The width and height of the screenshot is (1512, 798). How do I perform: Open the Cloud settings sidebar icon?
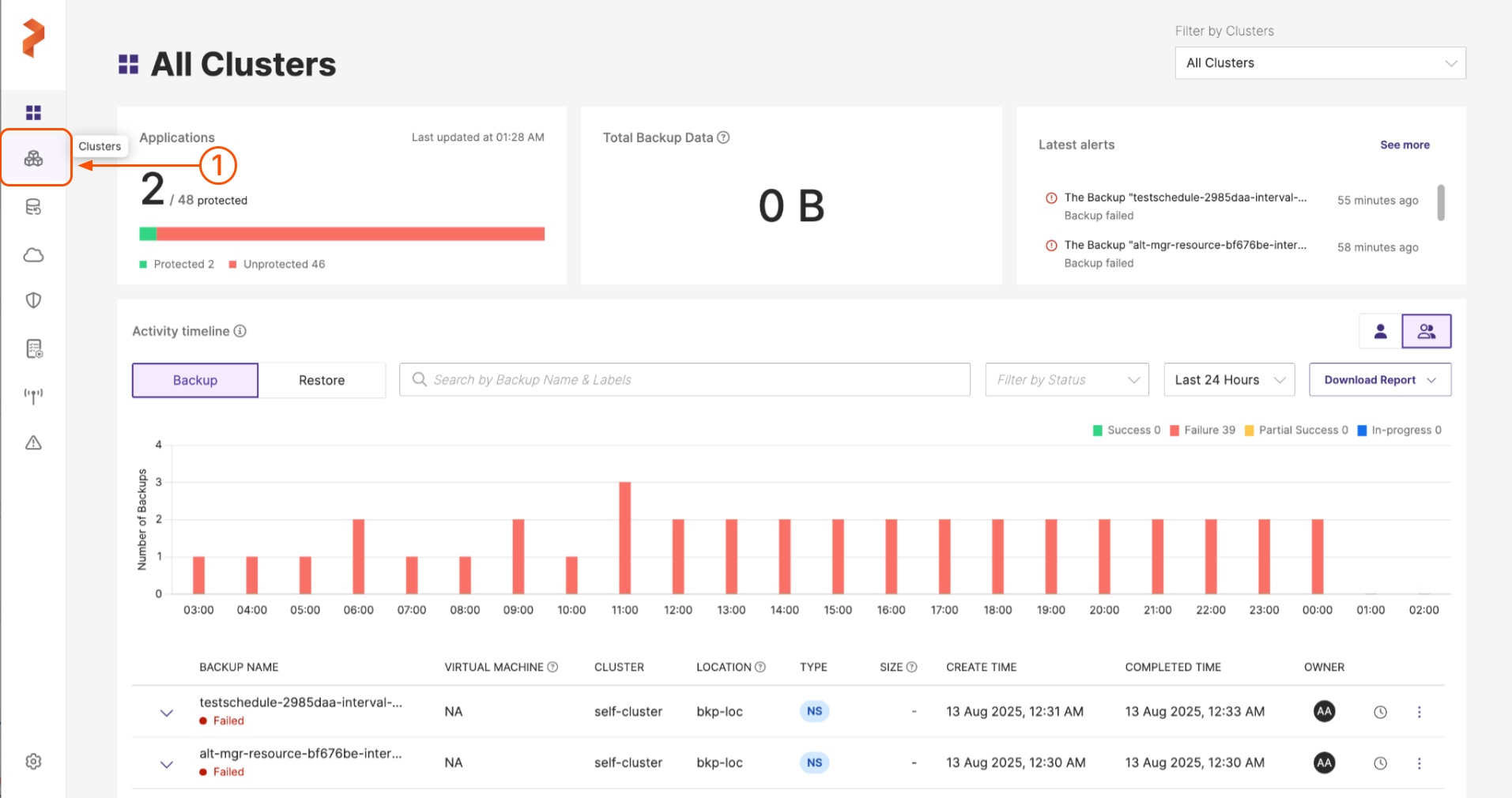click(x=33, y=254)
